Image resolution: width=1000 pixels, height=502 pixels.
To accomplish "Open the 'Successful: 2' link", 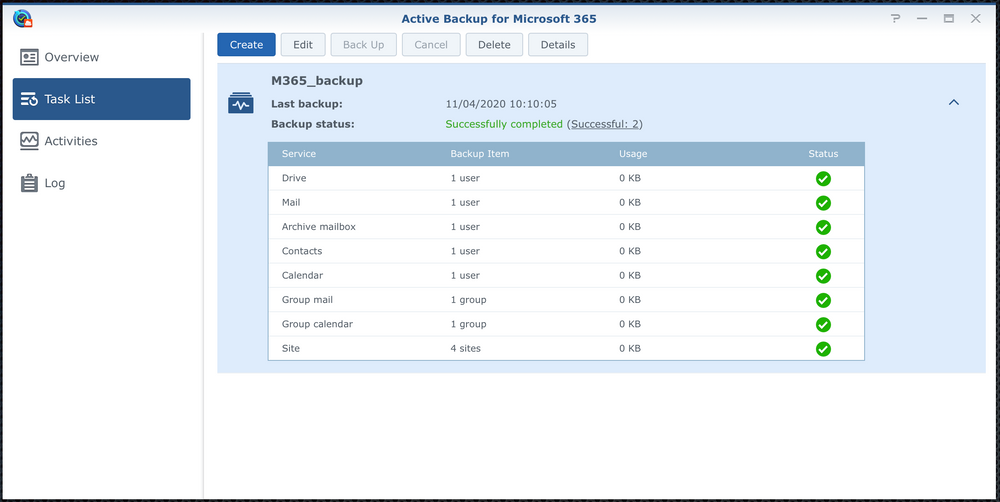I will coord(605,124).
